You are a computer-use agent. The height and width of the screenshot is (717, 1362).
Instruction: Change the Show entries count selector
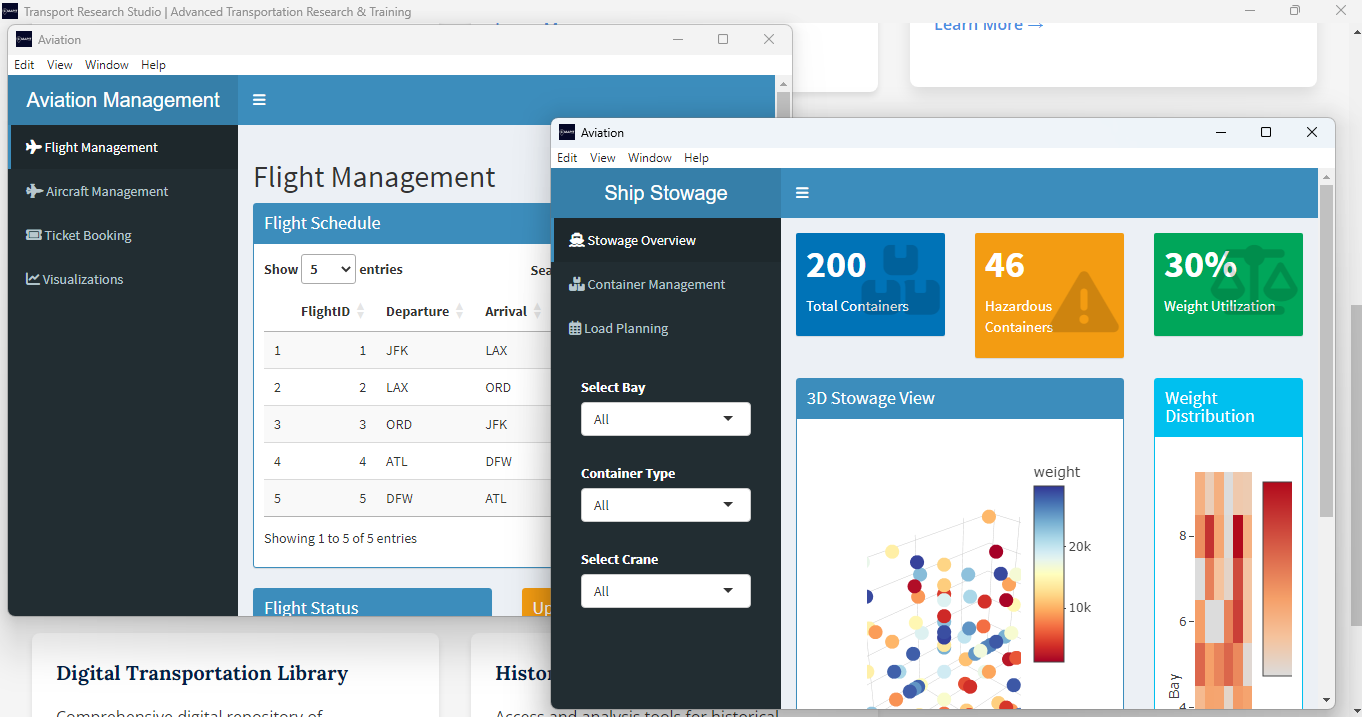(x=329, y=269)
